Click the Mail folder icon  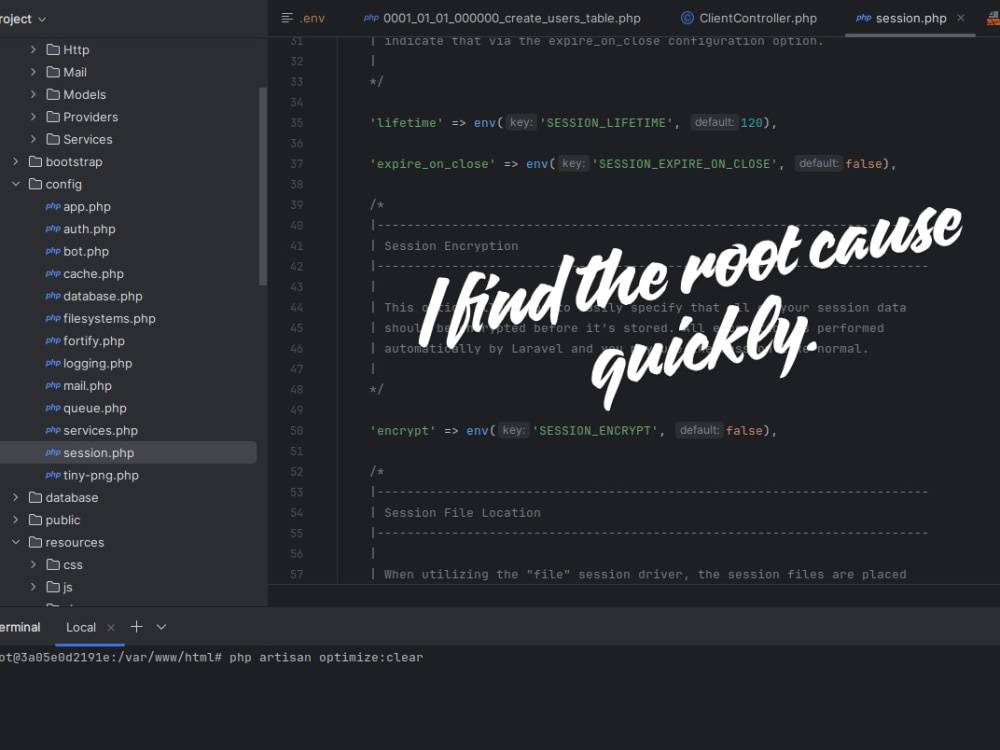click(53, 72)
